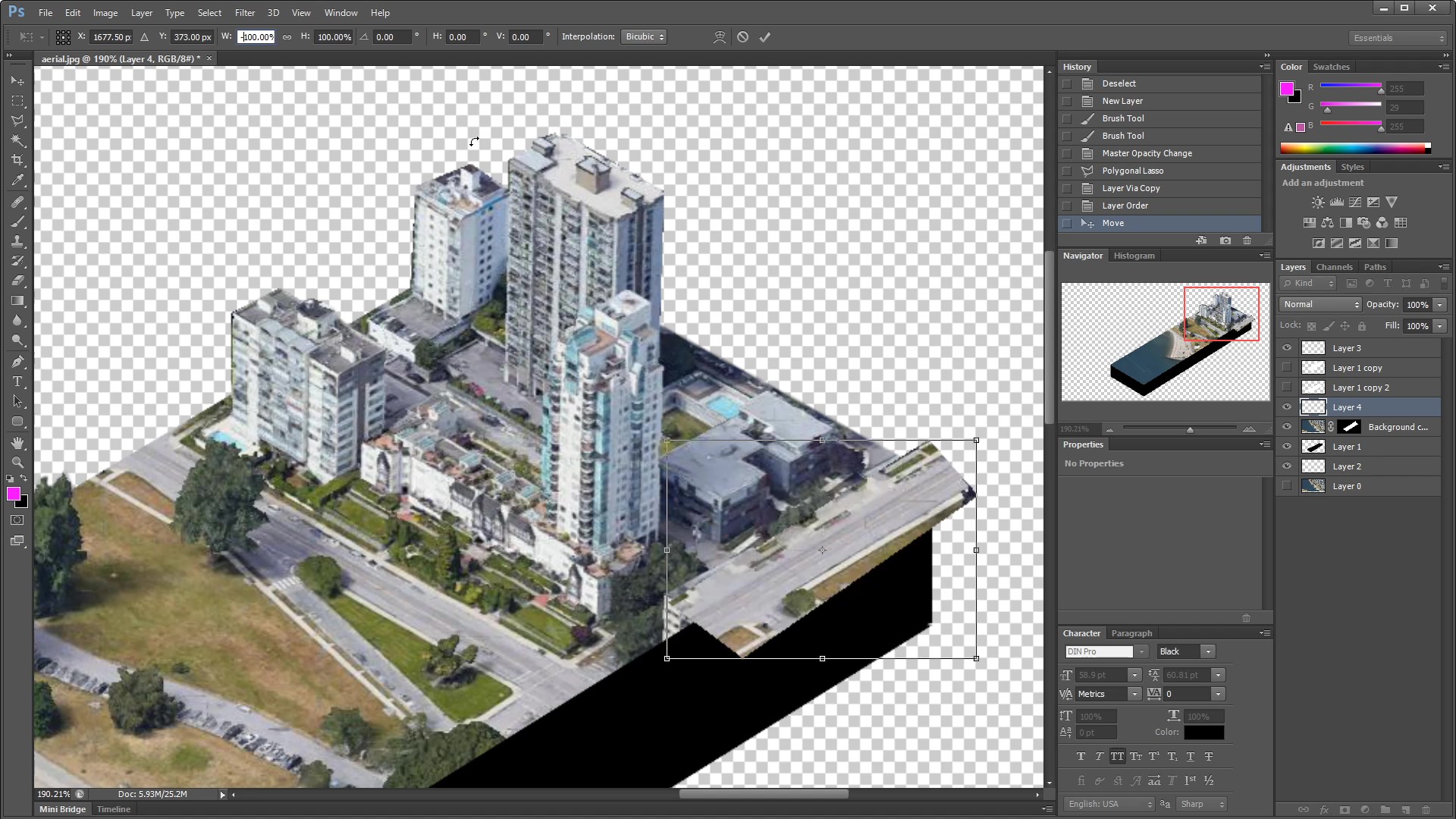
Task: Add Brightness/Contrast adjustment
Action: click(x=1318, y=202)
